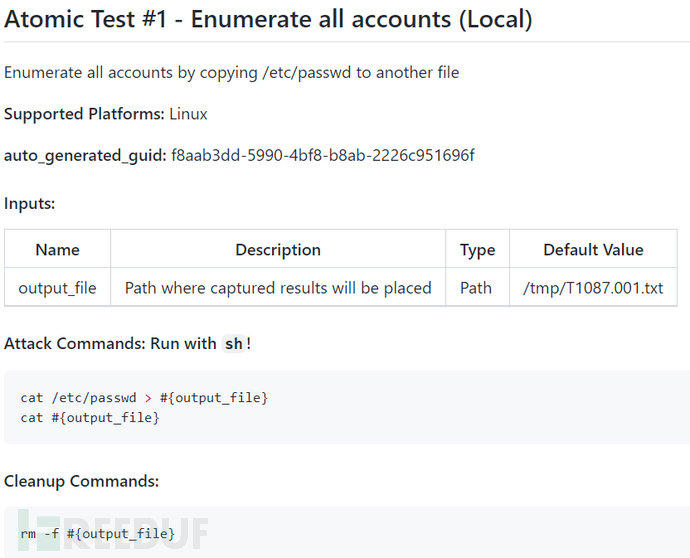
Task: Click the Path type cell
Action: click(x=476, y=288)
